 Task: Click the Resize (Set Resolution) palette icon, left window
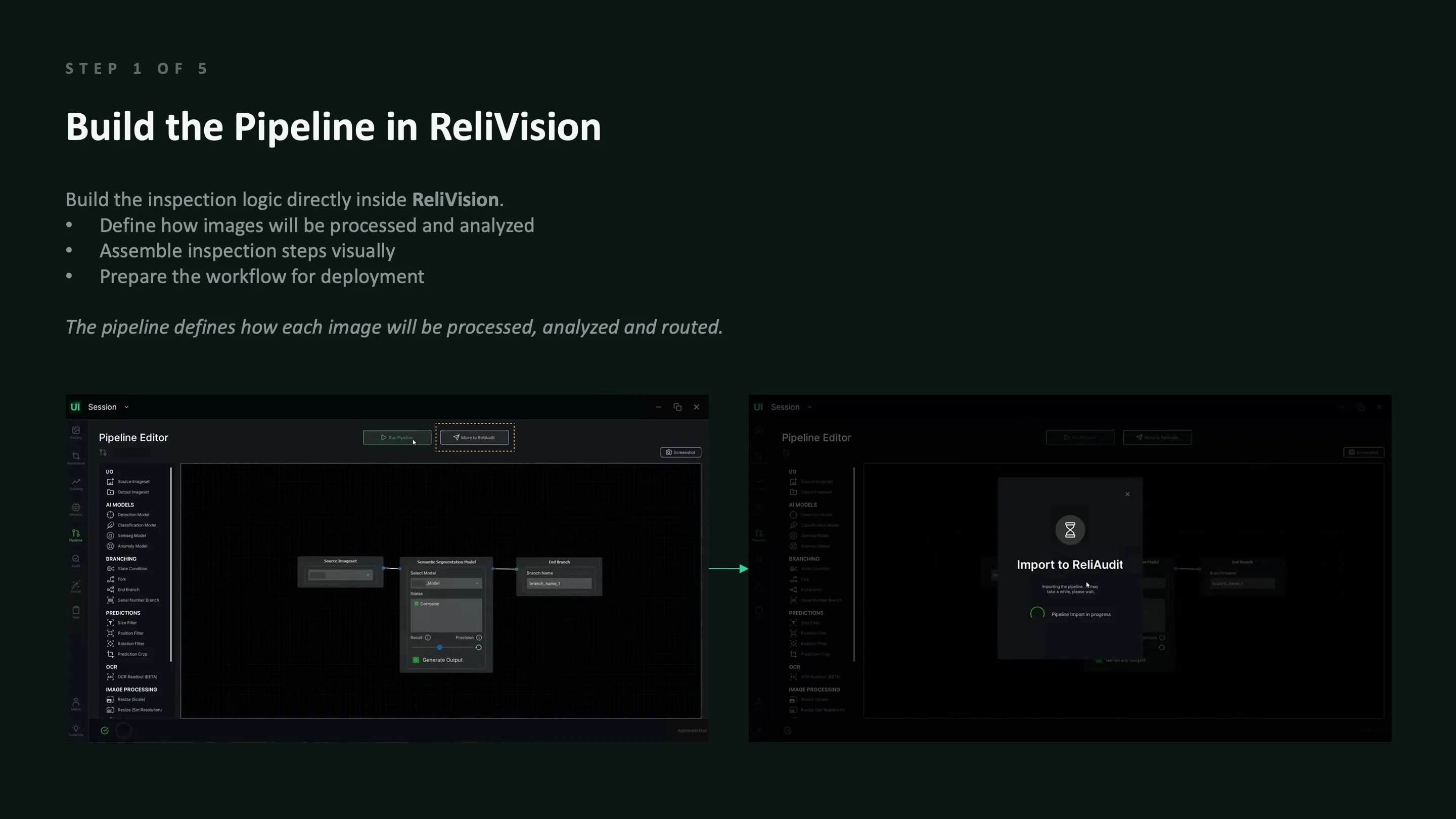[x=110, y=710]
